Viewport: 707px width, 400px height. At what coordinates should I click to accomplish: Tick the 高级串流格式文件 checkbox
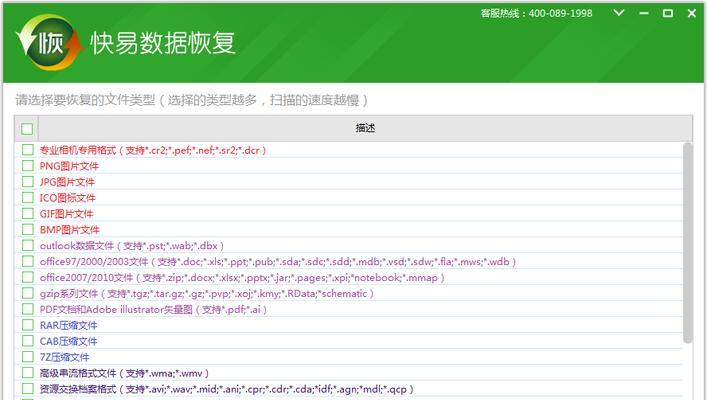28,373
